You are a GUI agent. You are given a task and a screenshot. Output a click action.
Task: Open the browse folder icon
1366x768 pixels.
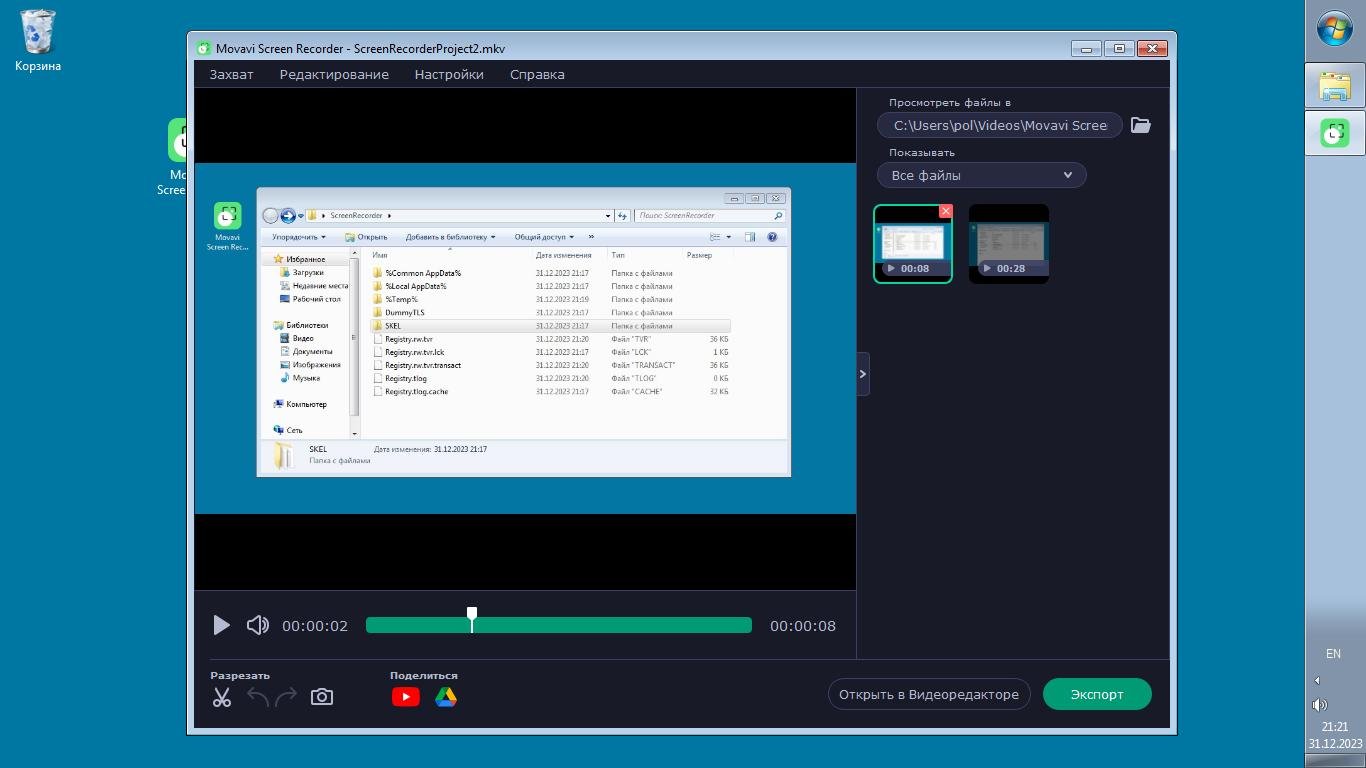1140,125
